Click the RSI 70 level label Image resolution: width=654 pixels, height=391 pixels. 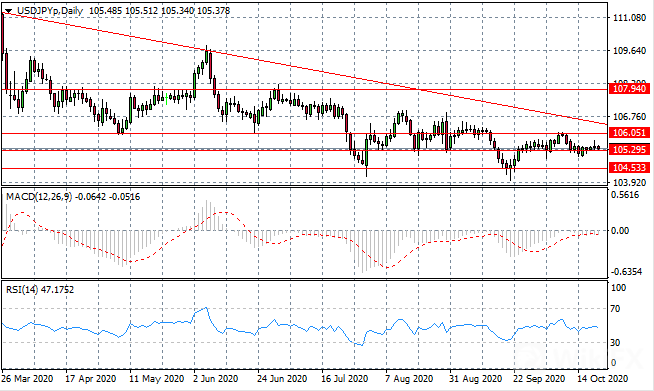tap(615, 309)
